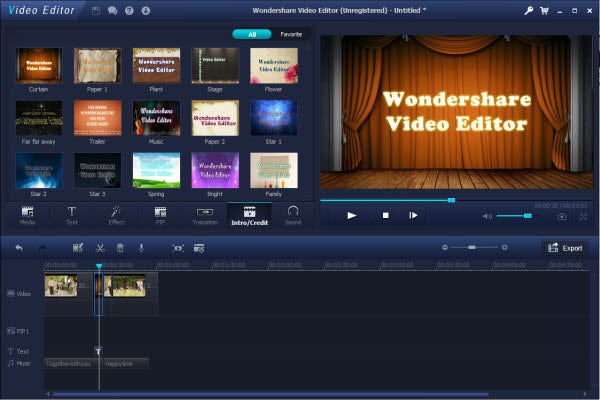The width and height of the screenshot is (600, 400).
Task: Toggle fullscreen preview mode
Action: click(x=583, y=216)
